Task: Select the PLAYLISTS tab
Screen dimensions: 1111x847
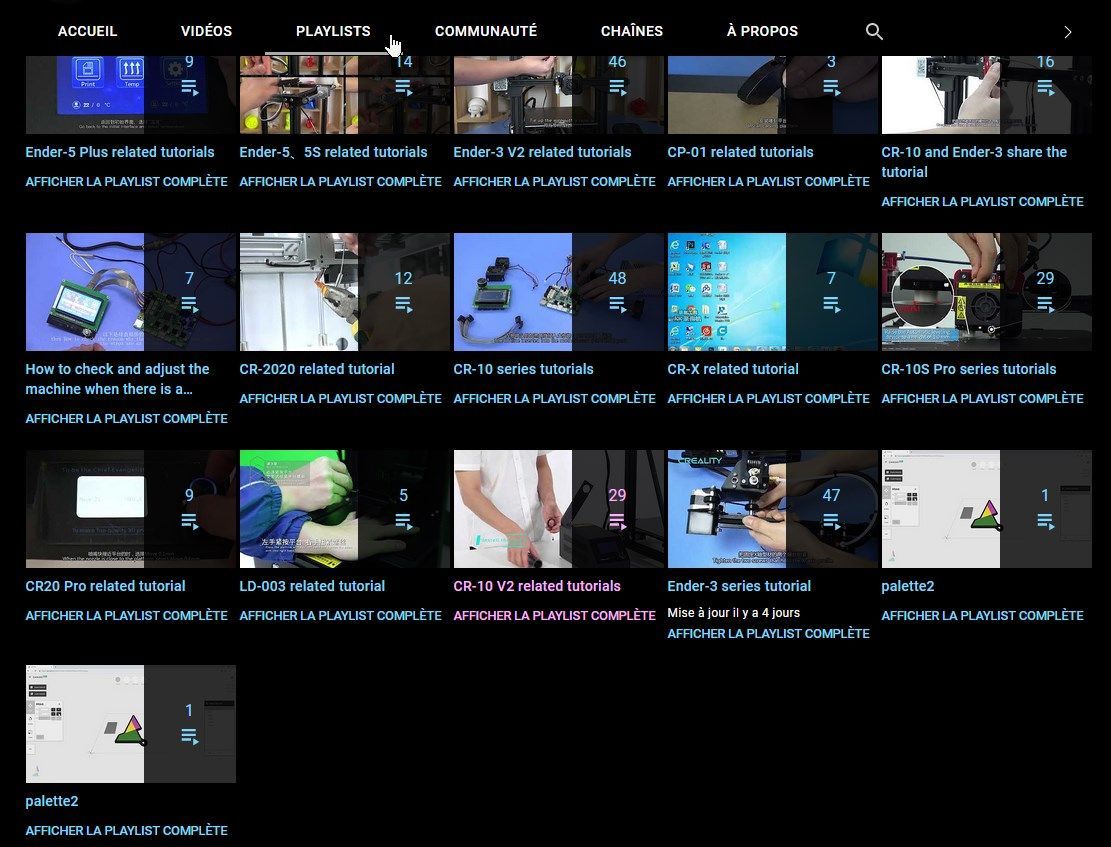Action: coord(333,31)
